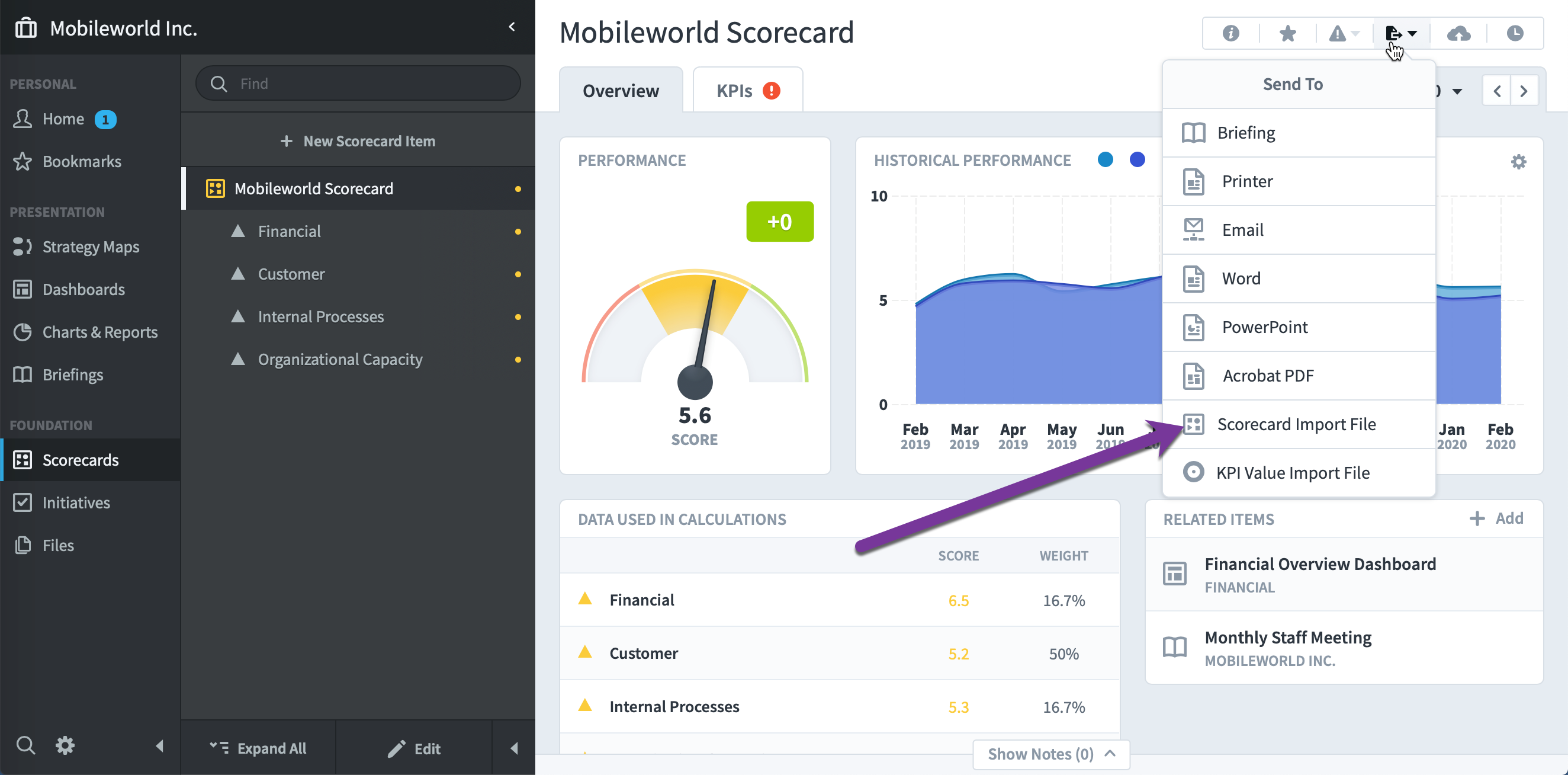Click the Score column header
This screenshot has width=1568, height=775.
(x=958, y=556)
